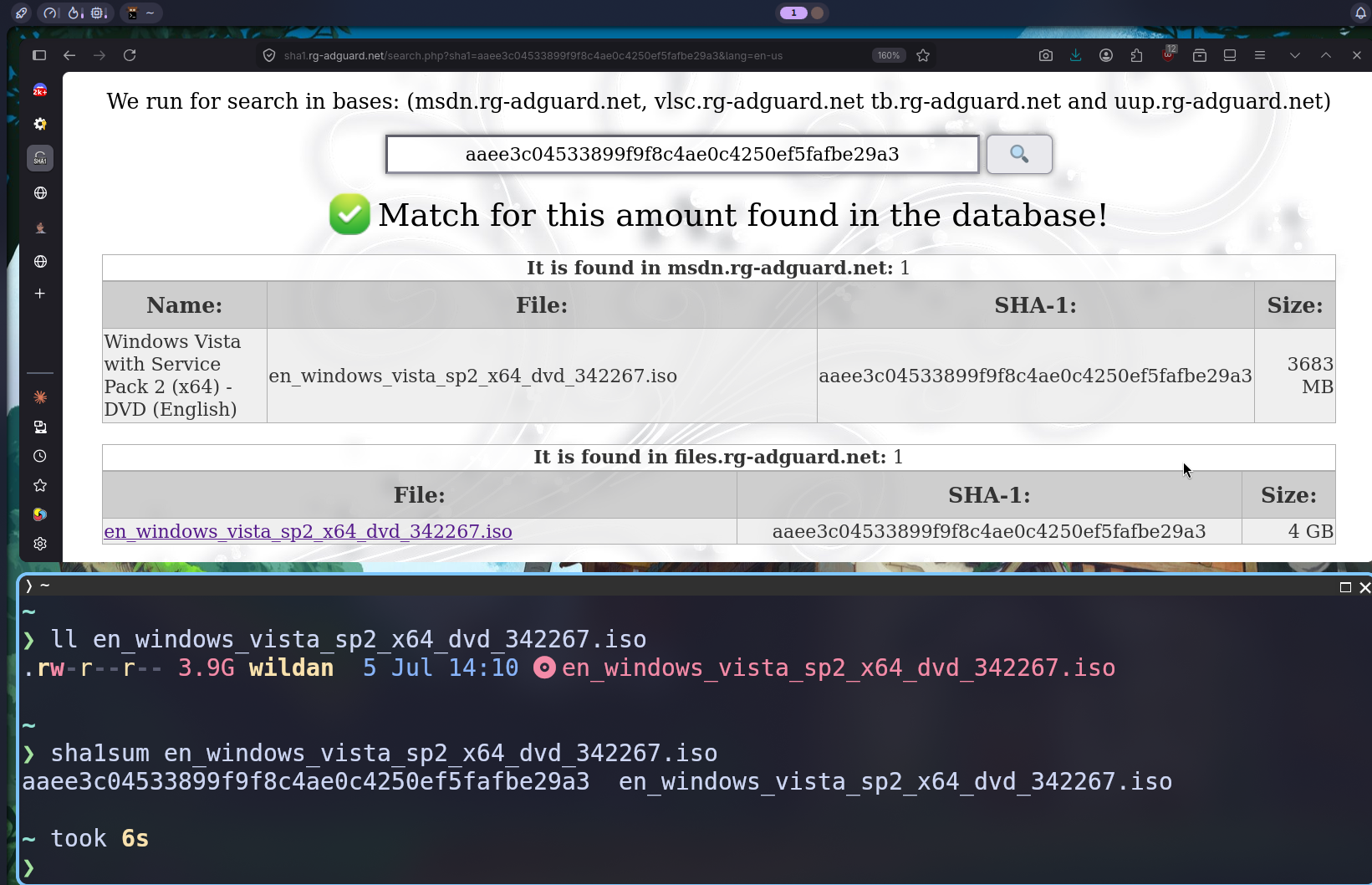Click the CPU chip indicator in top bar

click(x=99, y=13)
